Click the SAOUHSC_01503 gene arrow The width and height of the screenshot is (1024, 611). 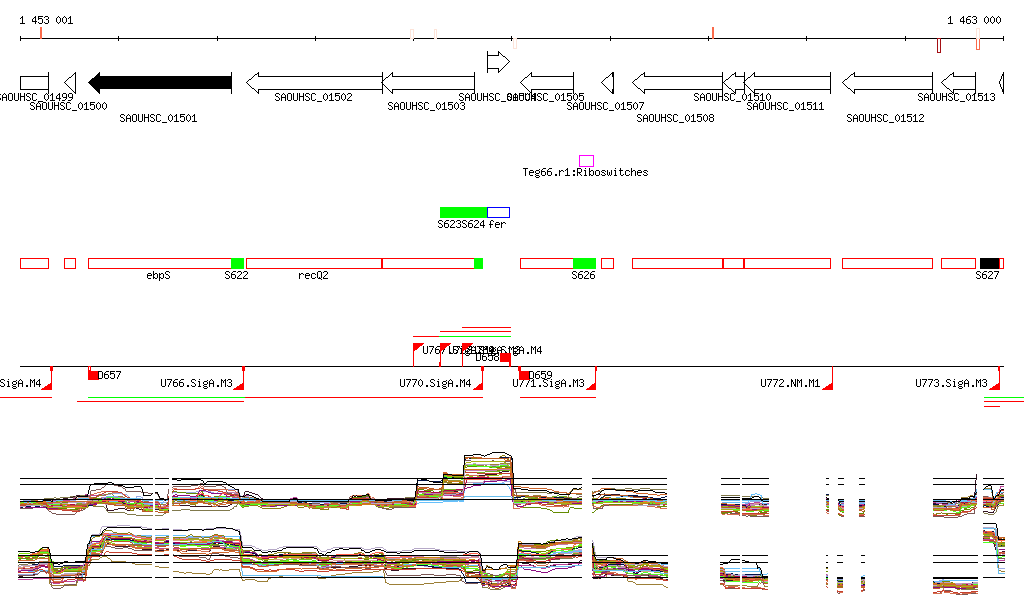pyautogui.click(x=428, y=82)
